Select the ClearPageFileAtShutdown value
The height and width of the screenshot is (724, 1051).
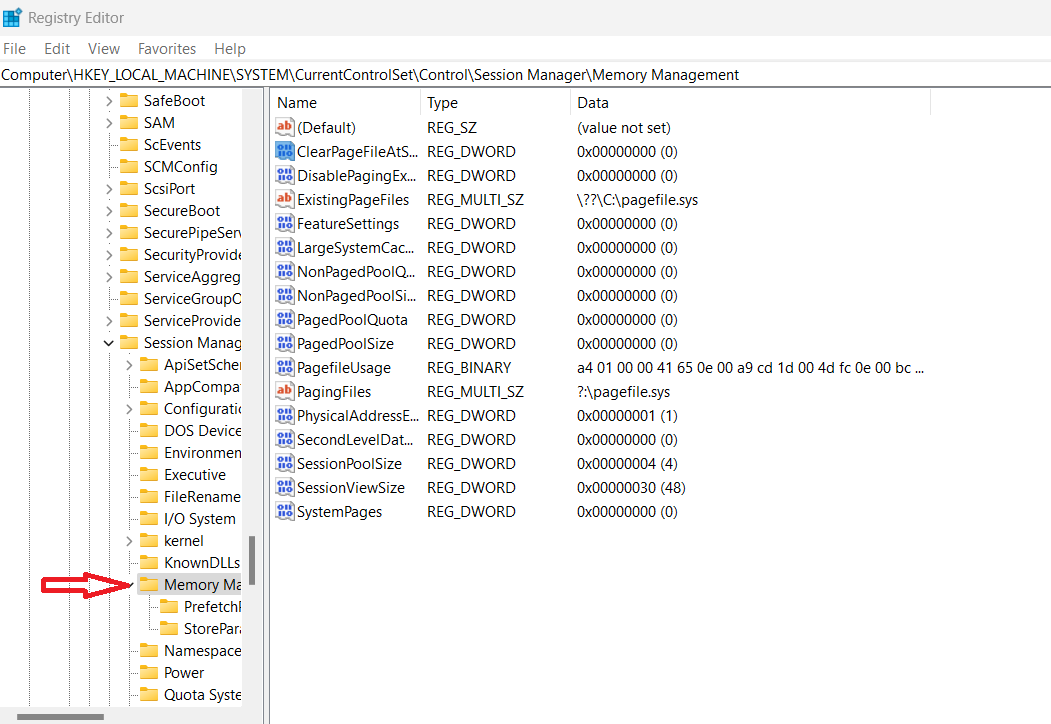(356, 152)
